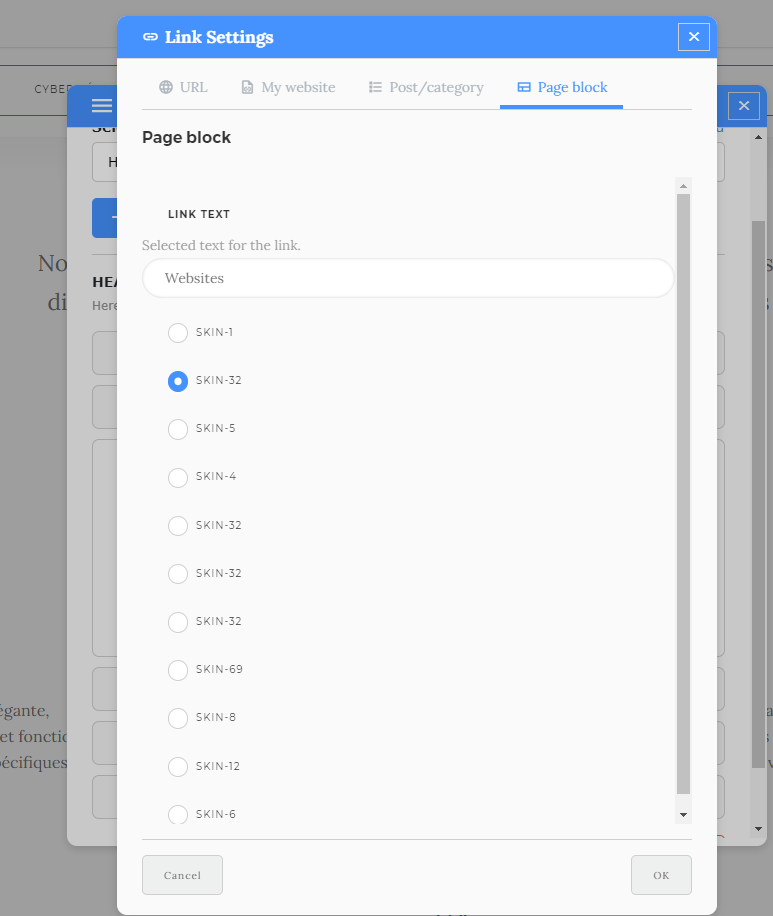Select the SKIN-12 radio option

tap(178, 766)
